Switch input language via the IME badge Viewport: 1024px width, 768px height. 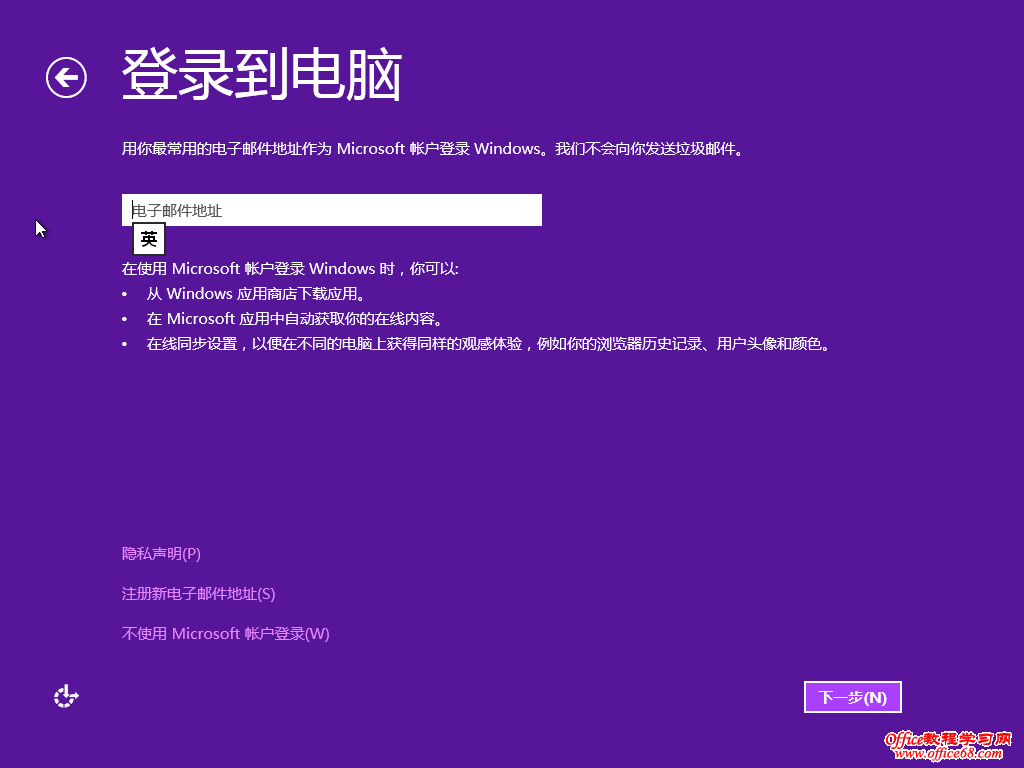[x=147, y=238]
